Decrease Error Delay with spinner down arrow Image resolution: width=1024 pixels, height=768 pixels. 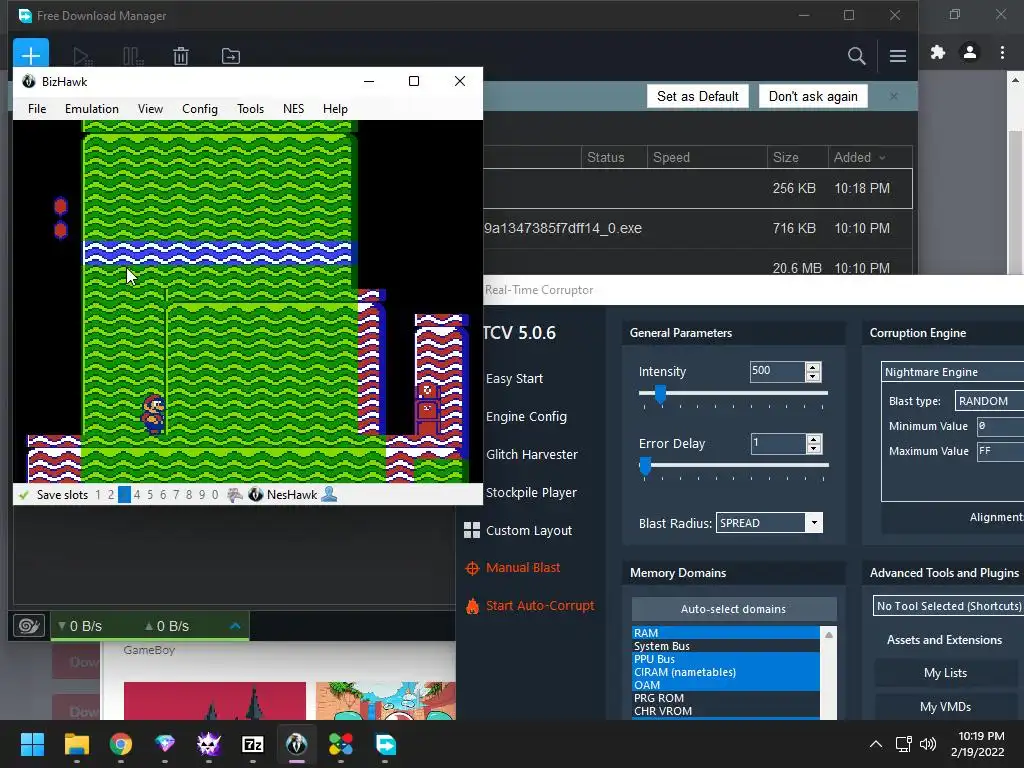[814, 449]
